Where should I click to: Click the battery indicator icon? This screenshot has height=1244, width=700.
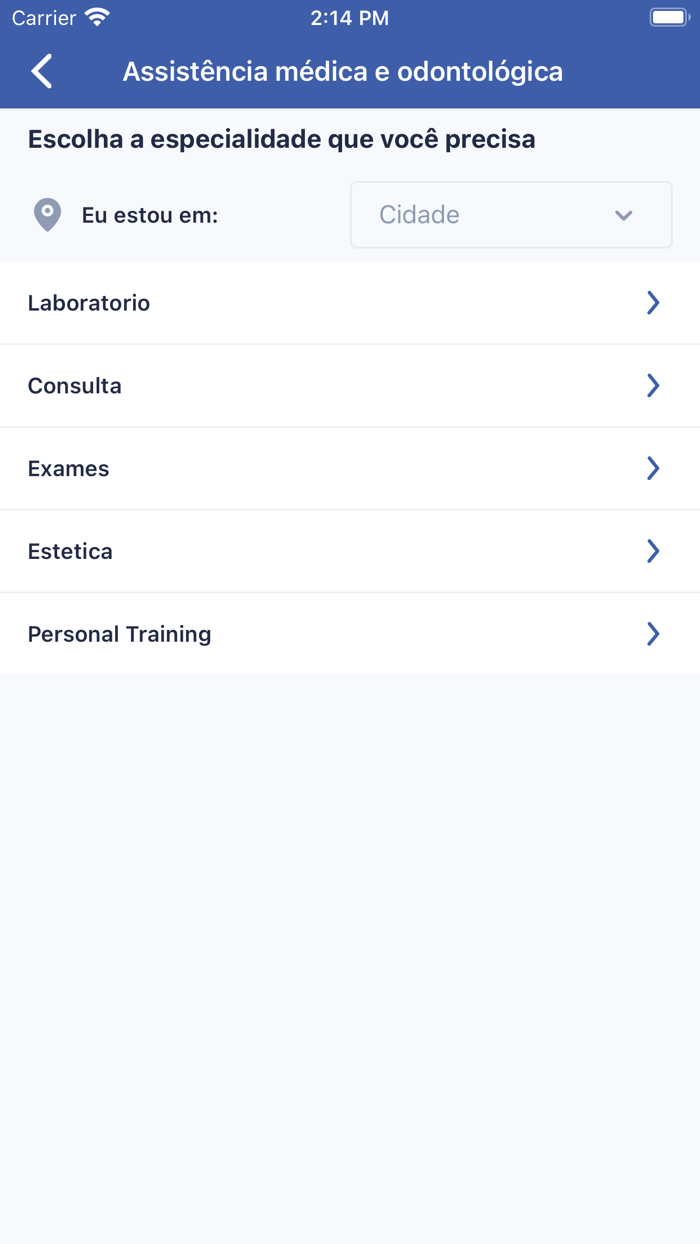click(669, 17)
